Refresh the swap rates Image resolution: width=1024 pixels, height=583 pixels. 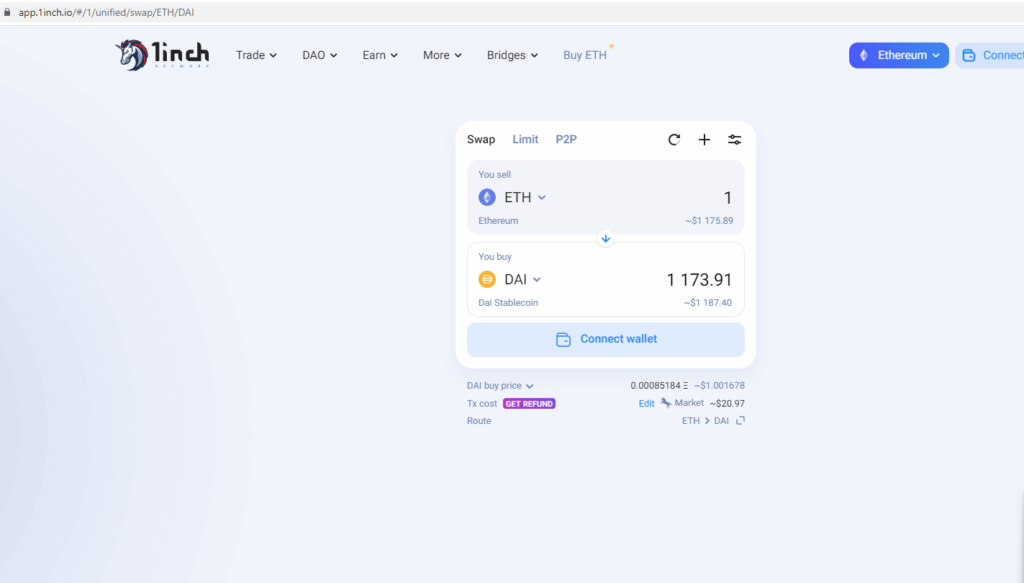tap(674, 140)
